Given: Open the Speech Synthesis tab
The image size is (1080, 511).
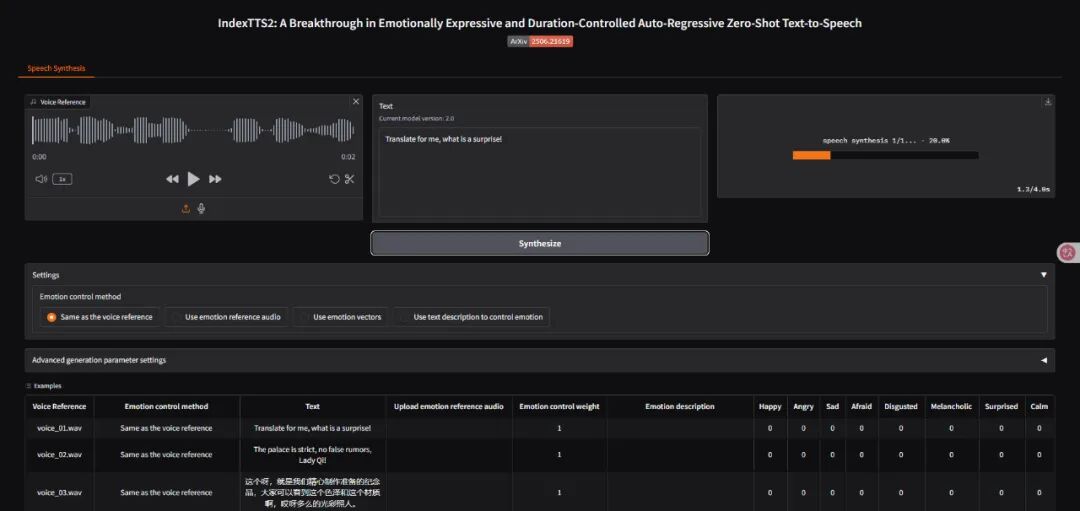Looking at the screenshot, I should point(56,68).
